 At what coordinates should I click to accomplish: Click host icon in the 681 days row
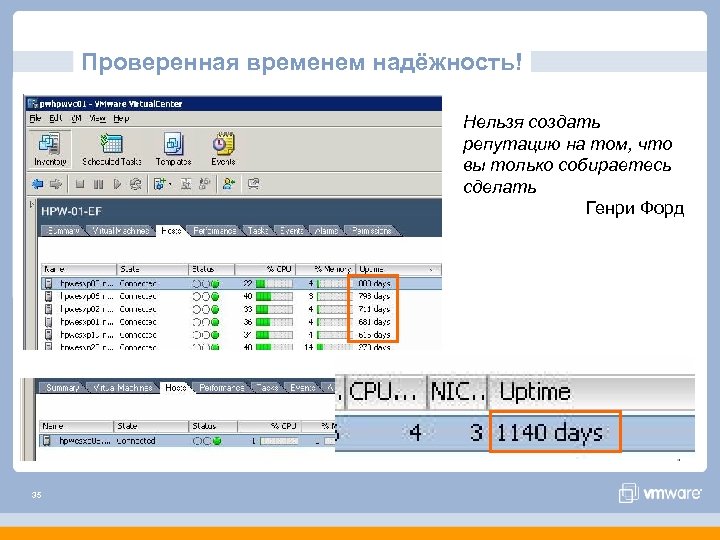point(48,322)
